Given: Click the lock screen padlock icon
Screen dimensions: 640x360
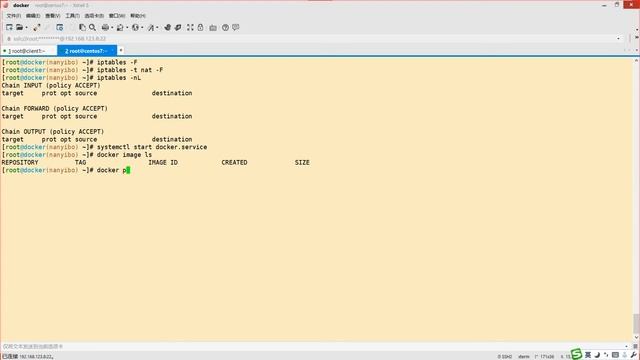Looking at the screenshot, I should coord(200,27).
